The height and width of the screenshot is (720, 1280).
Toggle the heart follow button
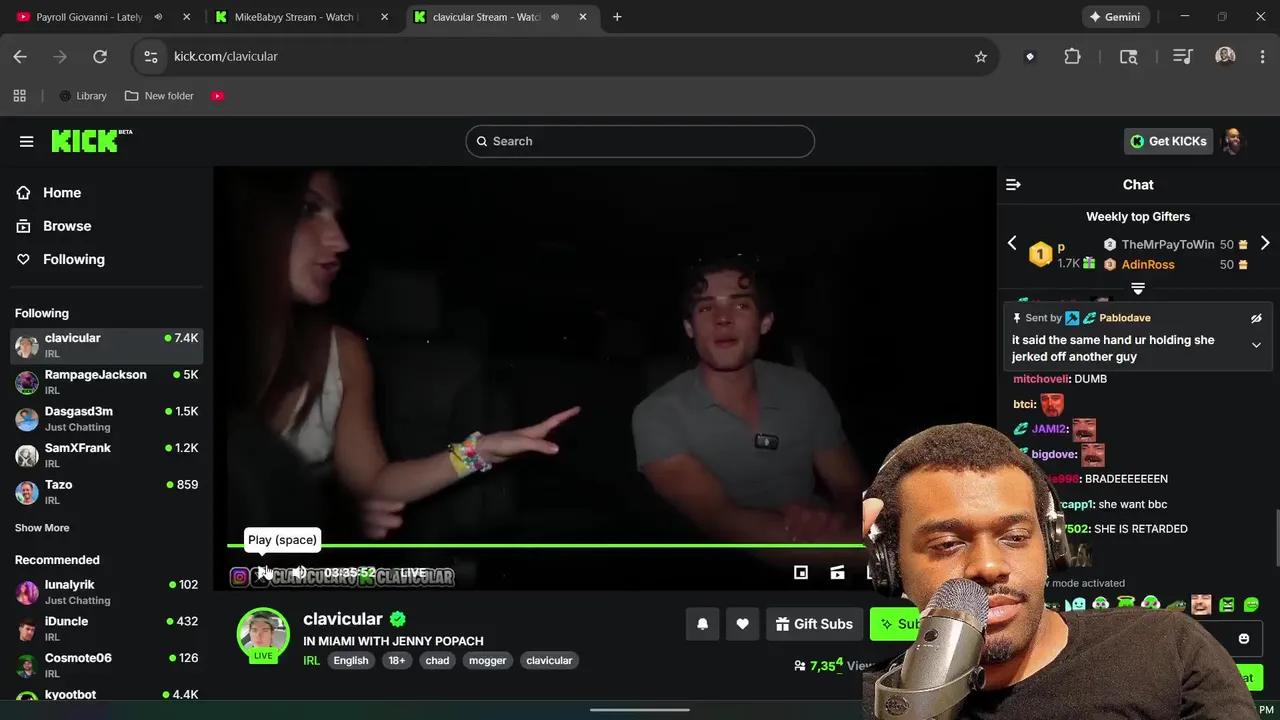742,624
